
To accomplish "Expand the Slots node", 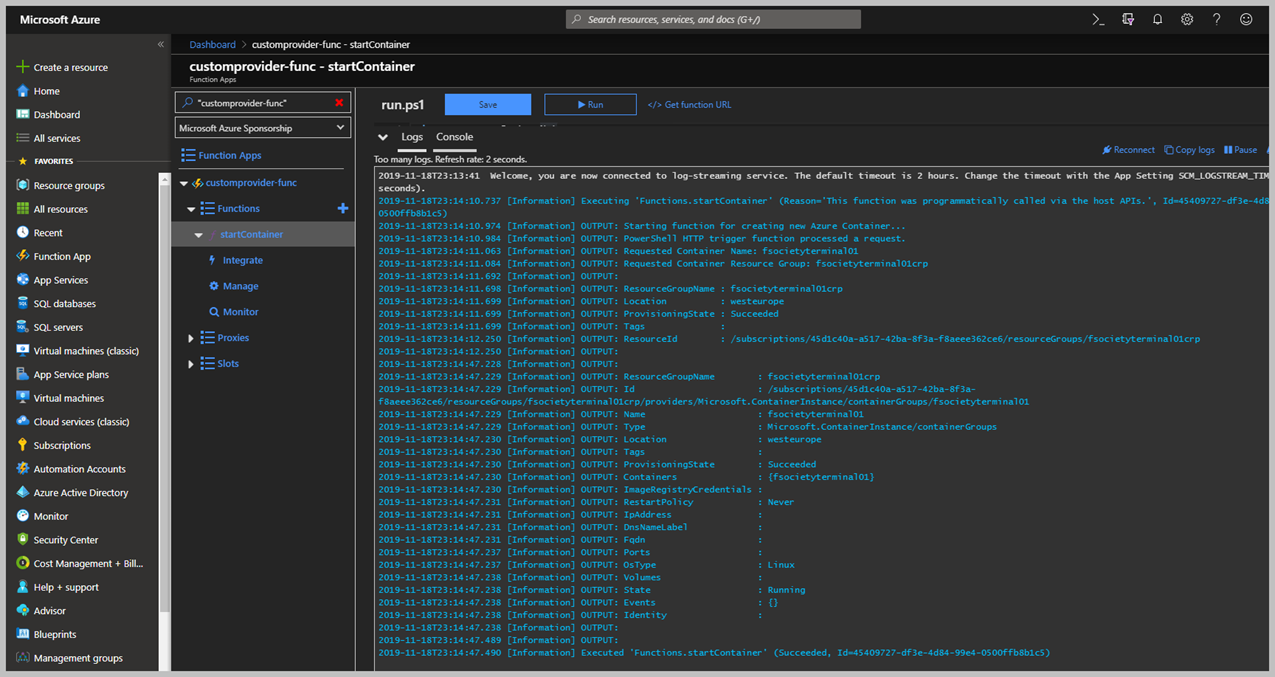I will tap(191, 364).
